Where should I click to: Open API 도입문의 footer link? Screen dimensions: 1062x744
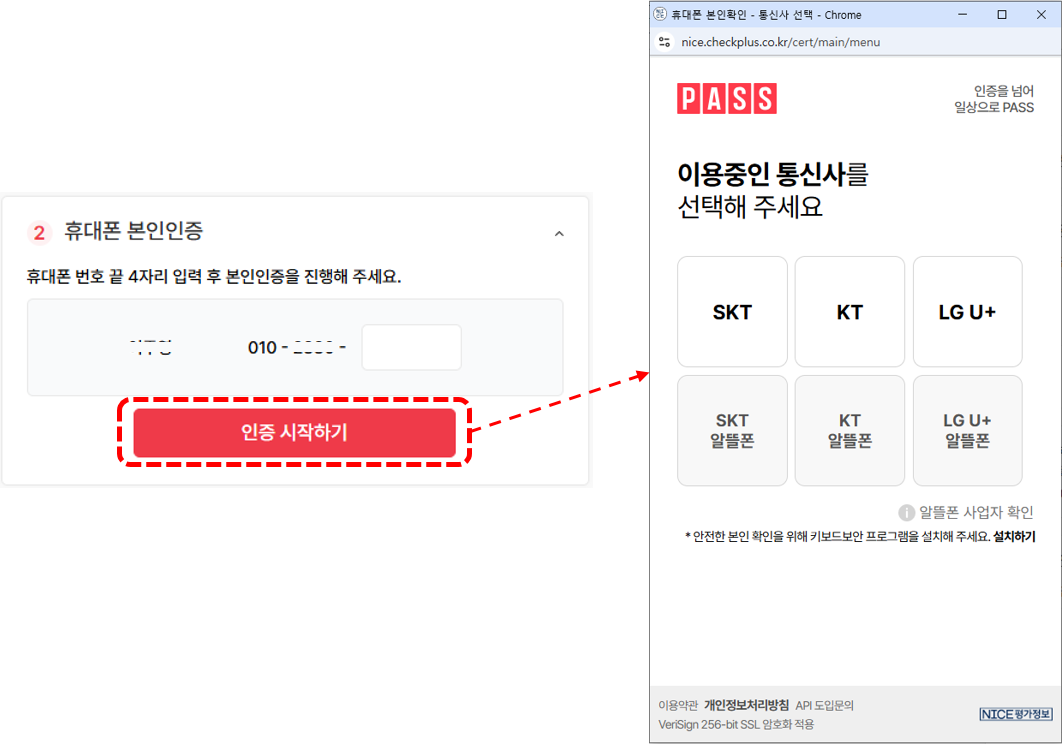824,705
